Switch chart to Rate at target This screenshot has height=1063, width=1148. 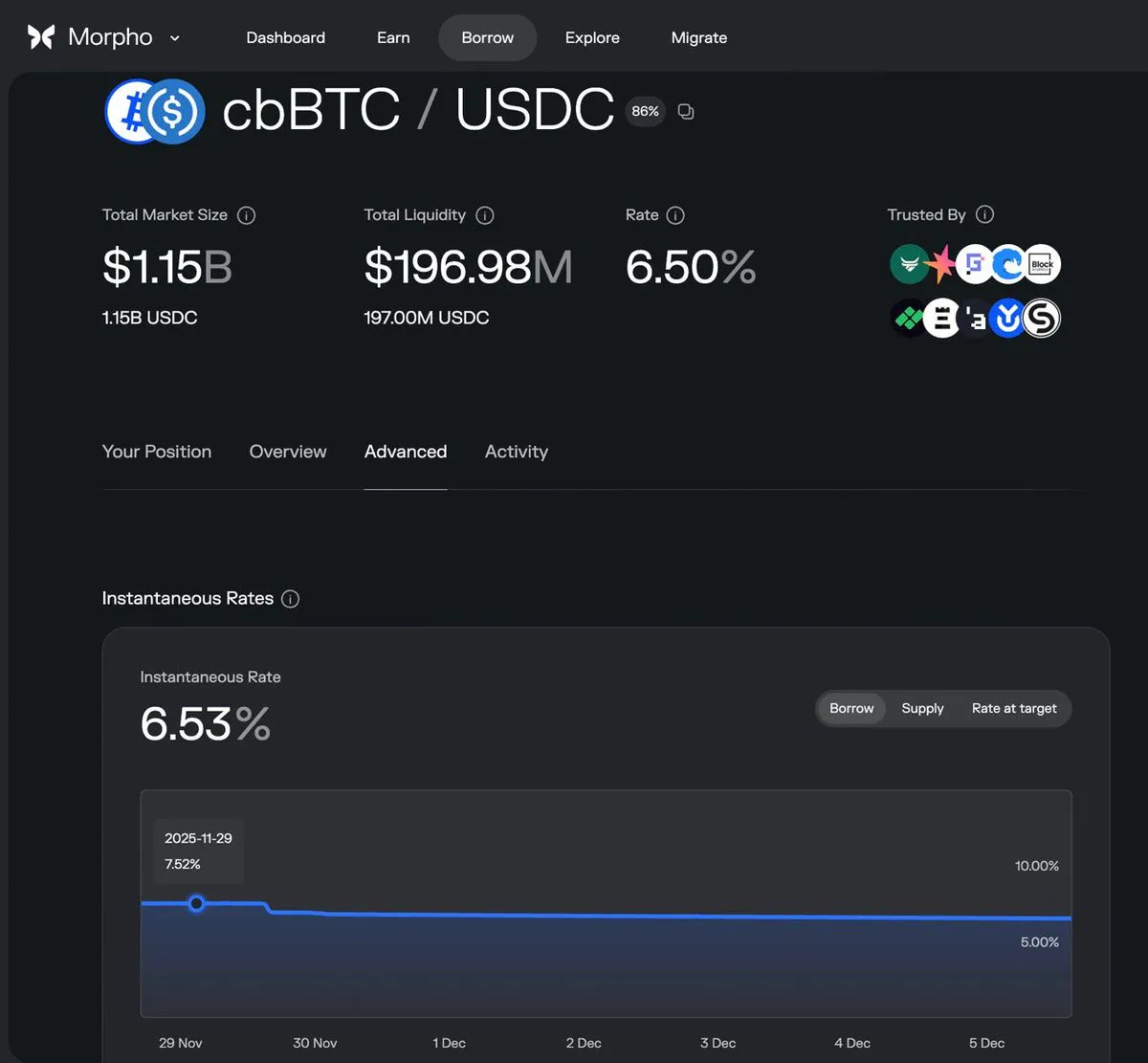1014,709
